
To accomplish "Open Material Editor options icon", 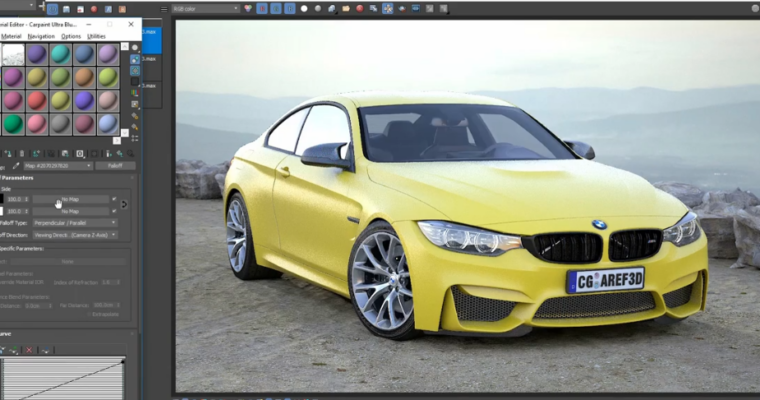I will tap(135, 116).
